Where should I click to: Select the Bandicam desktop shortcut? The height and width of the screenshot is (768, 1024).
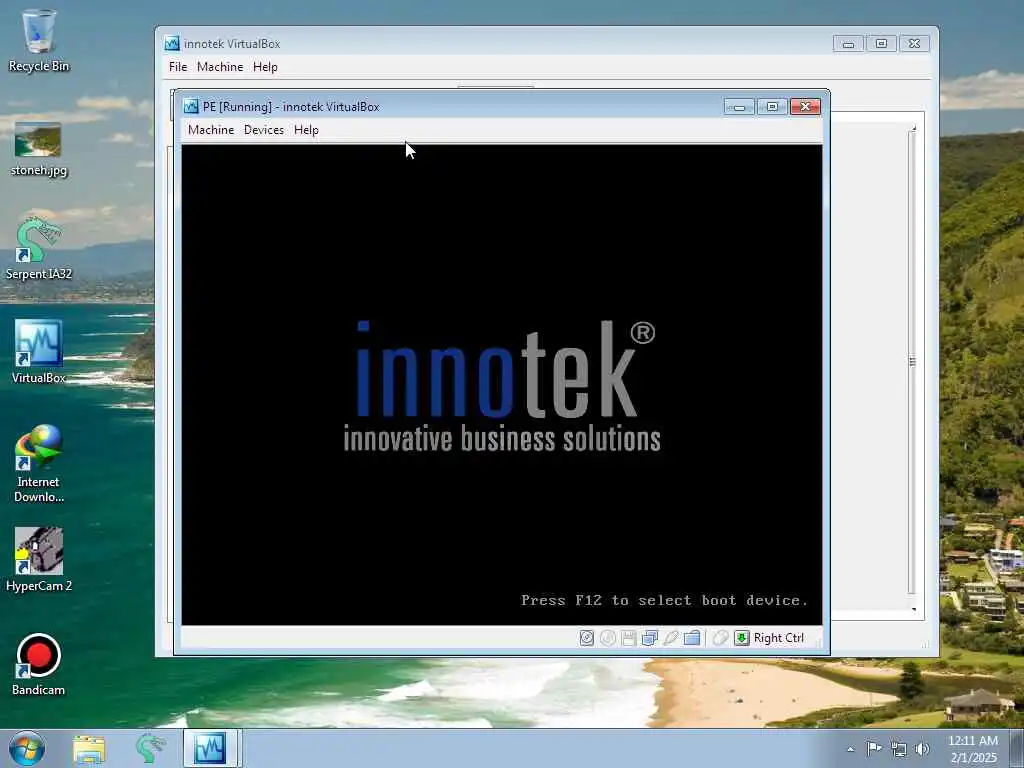click(x=39, y=664)
